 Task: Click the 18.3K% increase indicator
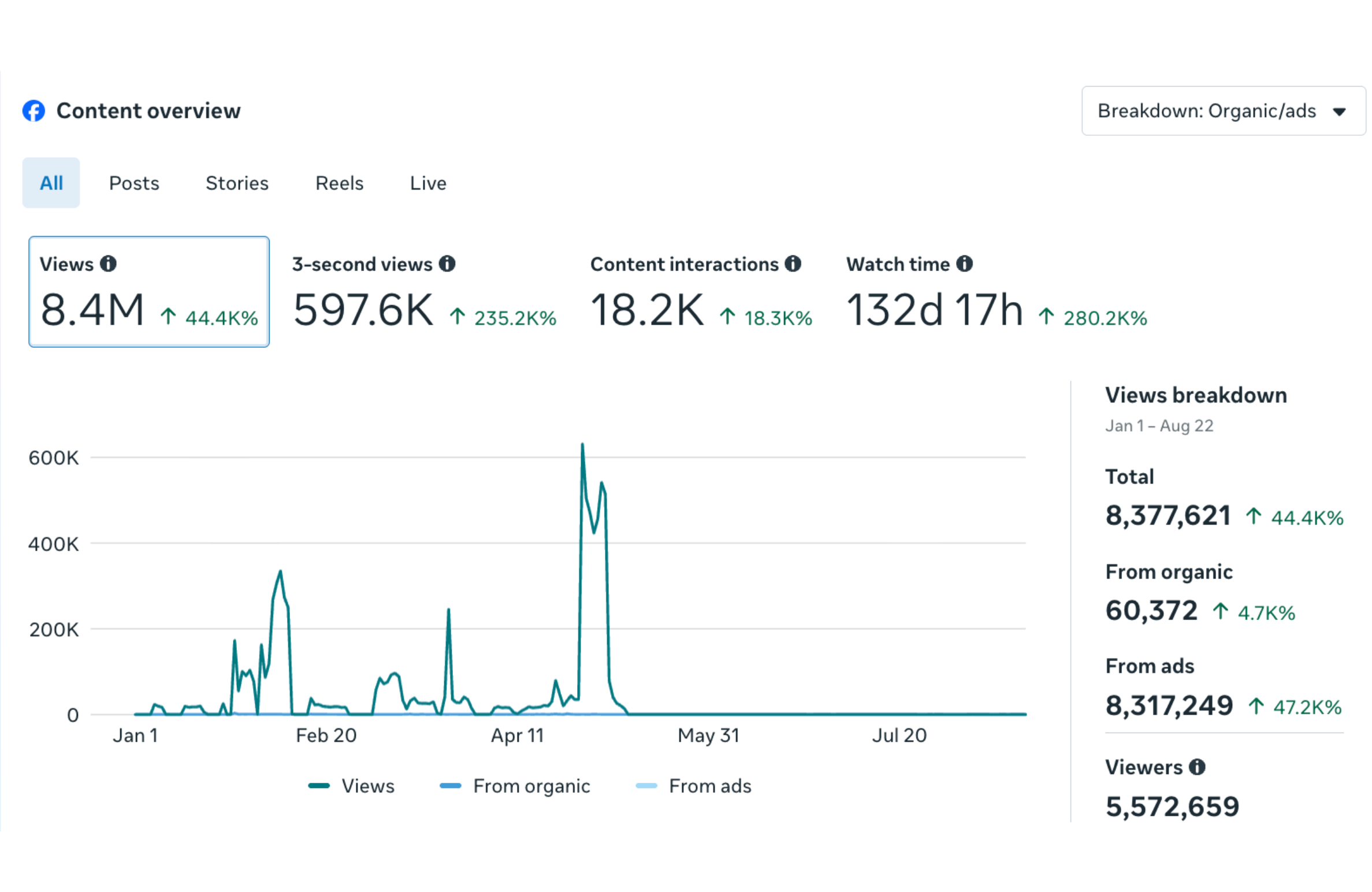click(x=766, y=318)
